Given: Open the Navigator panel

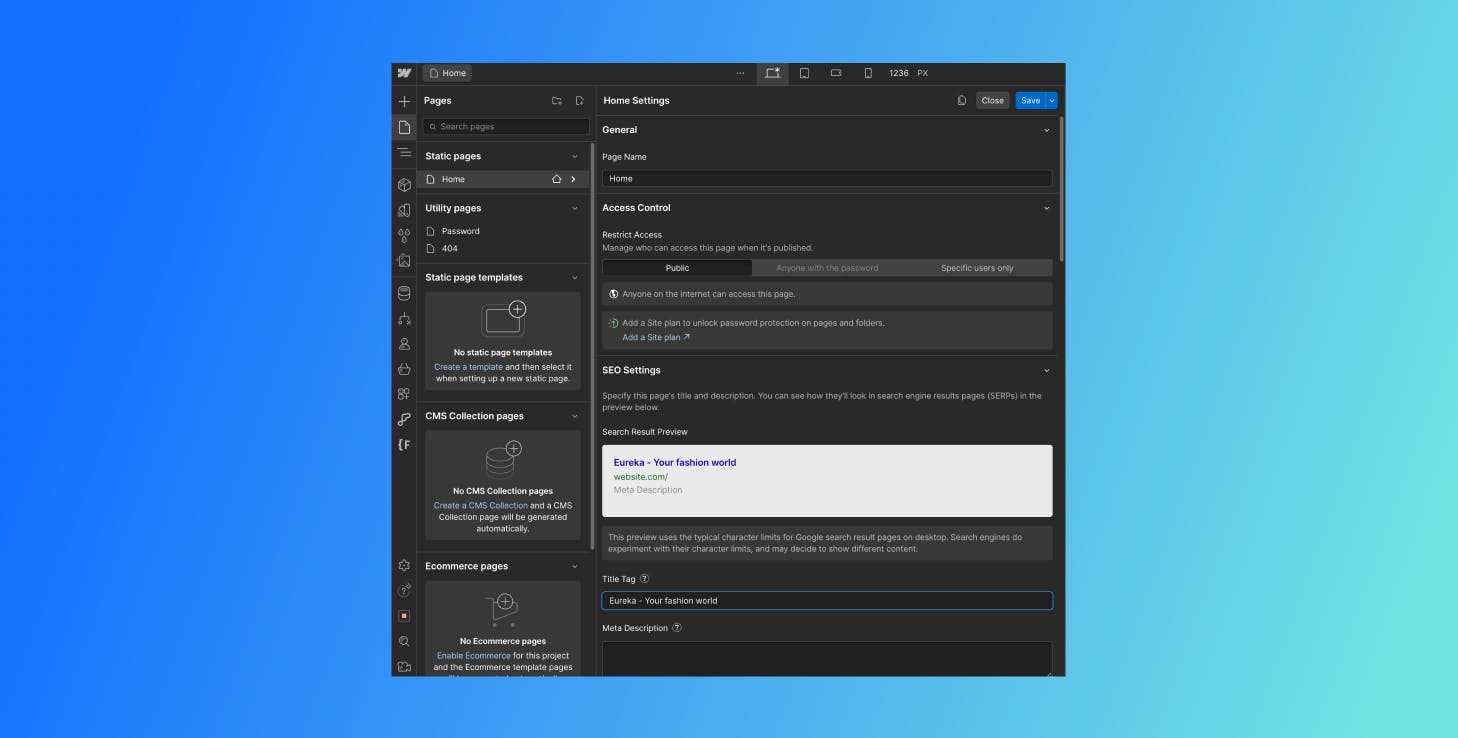Looking at the screenshot, I should [x=404, y=153].
